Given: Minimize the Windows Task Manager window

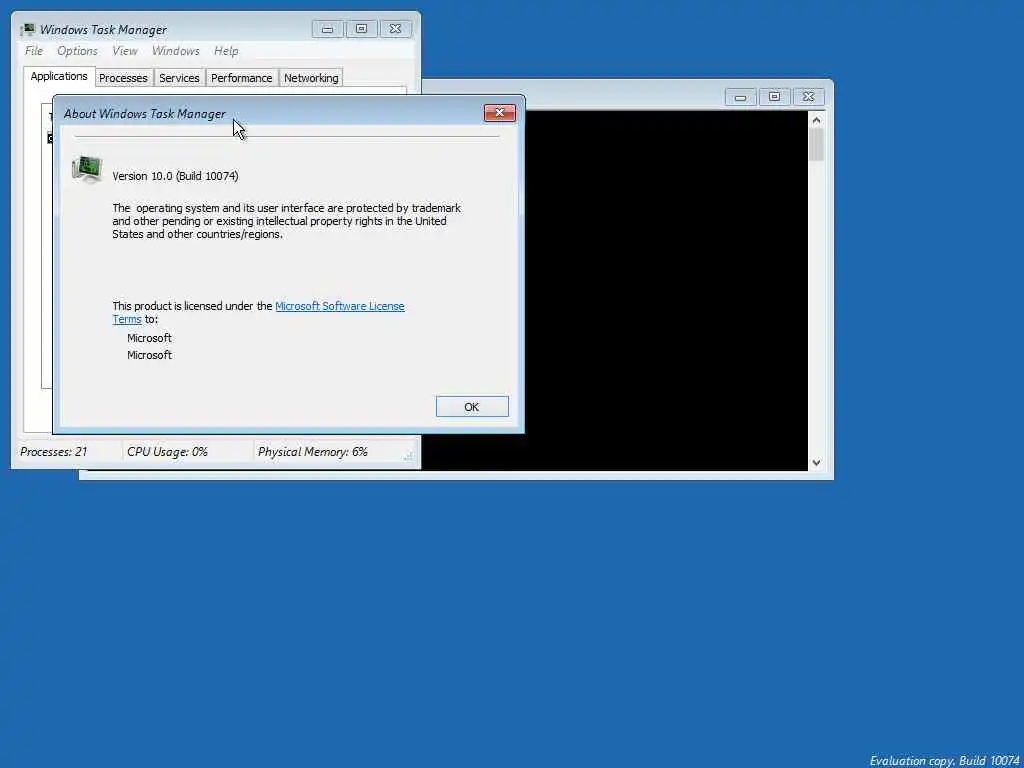Looking at the screenshot, I should (x=327, y=29).
